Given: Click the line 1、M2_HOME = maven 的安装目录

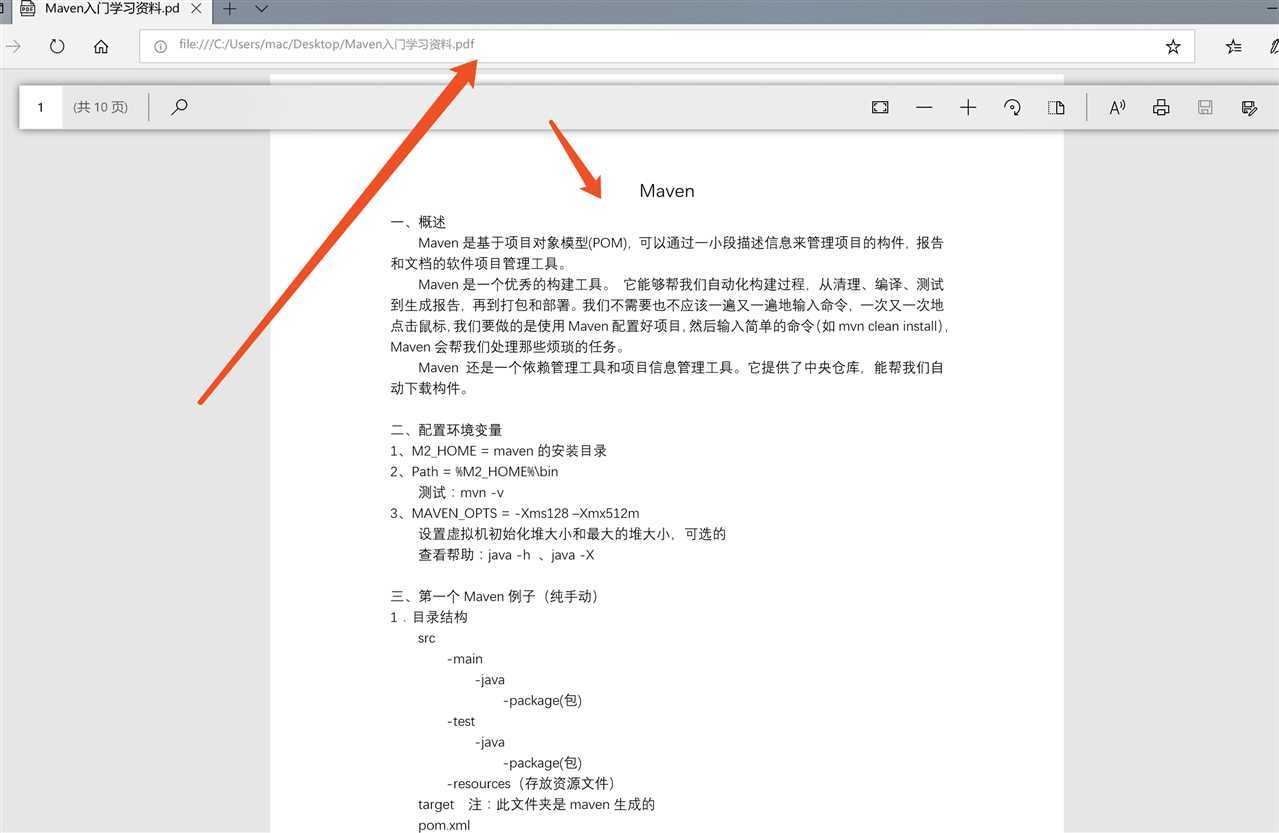Looking at the screenshot, I should point(498,451).
